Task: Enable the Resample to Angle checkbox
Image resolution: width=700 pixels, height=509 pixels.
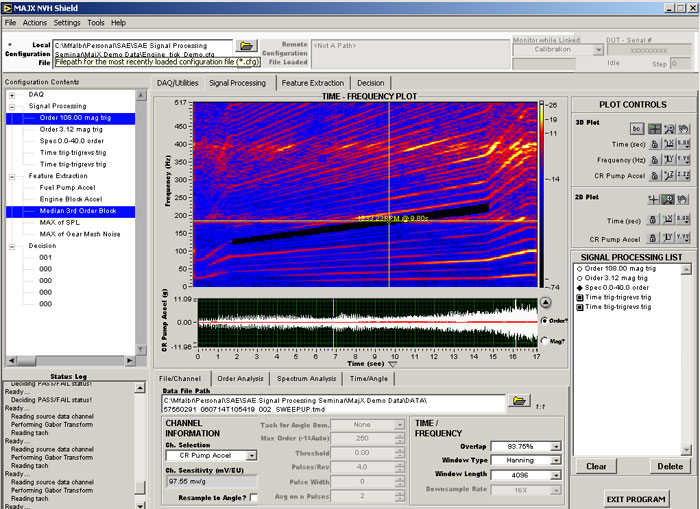Action: 253,497
